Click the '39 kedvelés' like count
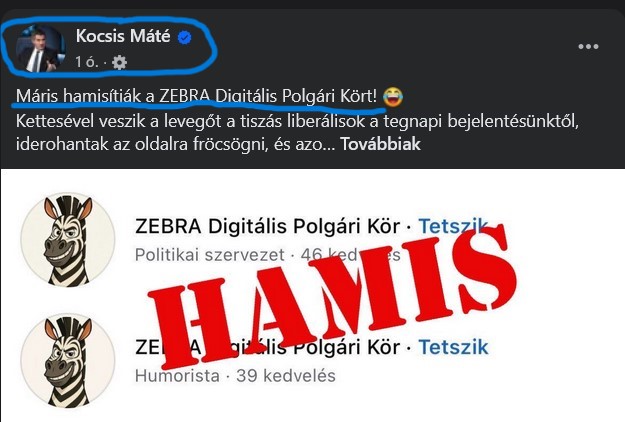The image size is (625, 422). [286, 376]
